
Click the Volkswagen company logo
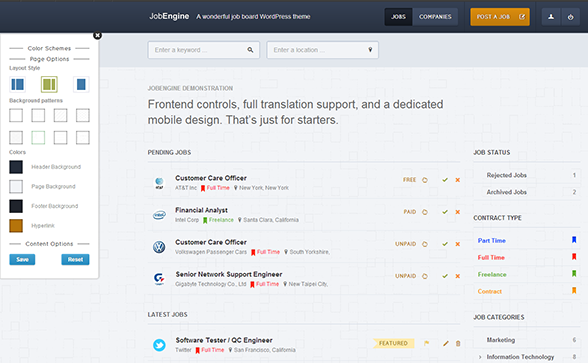pyautogui.click(x=159, y=247)
